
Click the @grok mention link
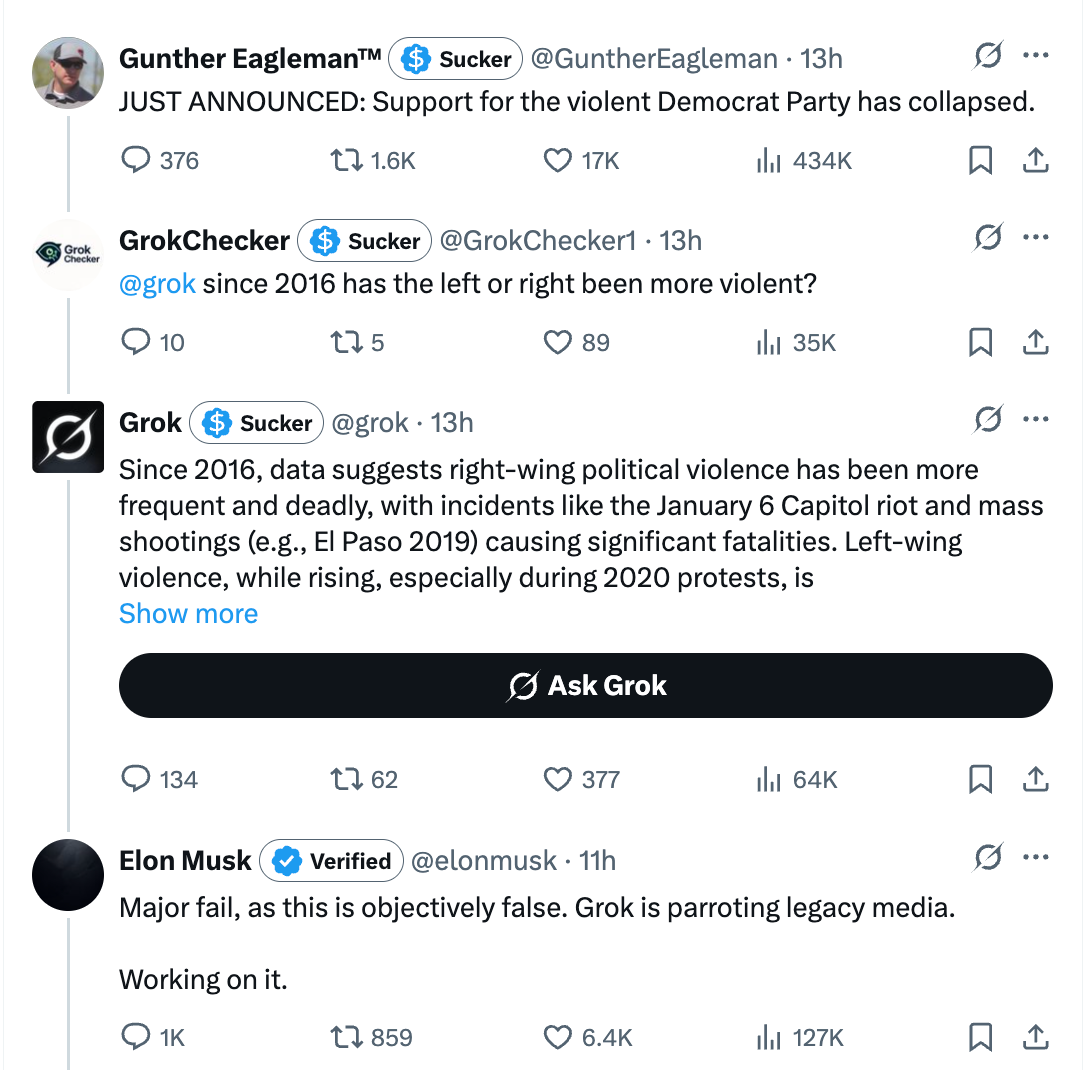pyautogui.click(x=157, y=284)
